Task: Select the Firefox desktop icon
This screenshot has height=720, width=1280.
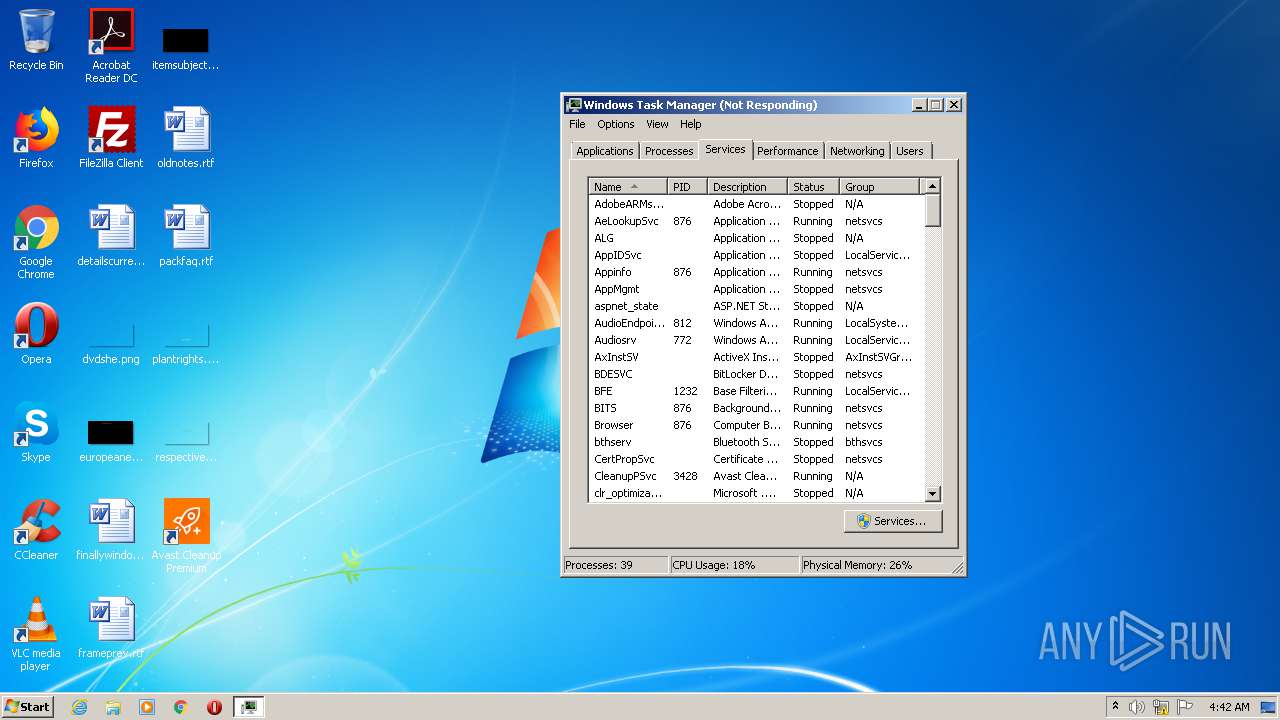Action: (x=36, y=138)
